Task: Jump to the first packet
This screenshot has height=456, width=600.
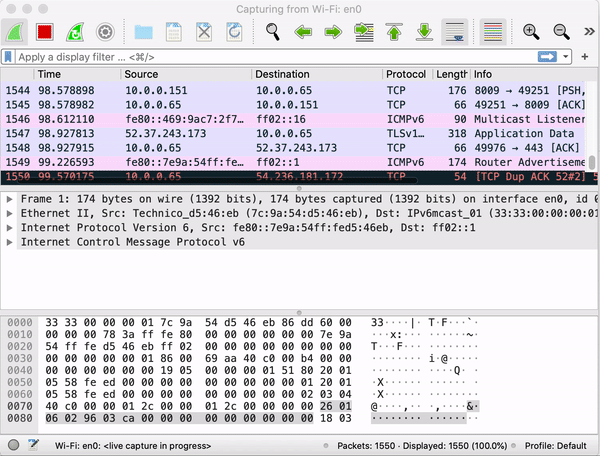Action: [x=393, y=32]
